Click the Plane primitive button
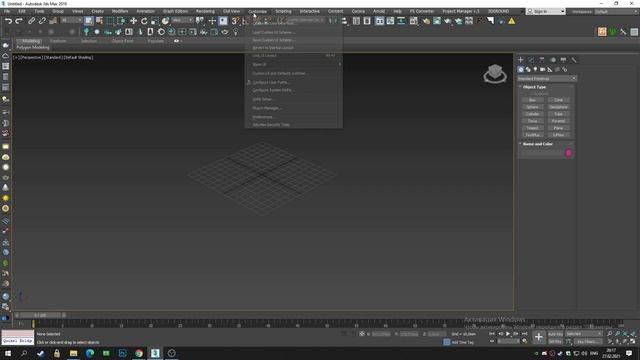The width and height of the screenshot is (640, 360). pos(558,128)
